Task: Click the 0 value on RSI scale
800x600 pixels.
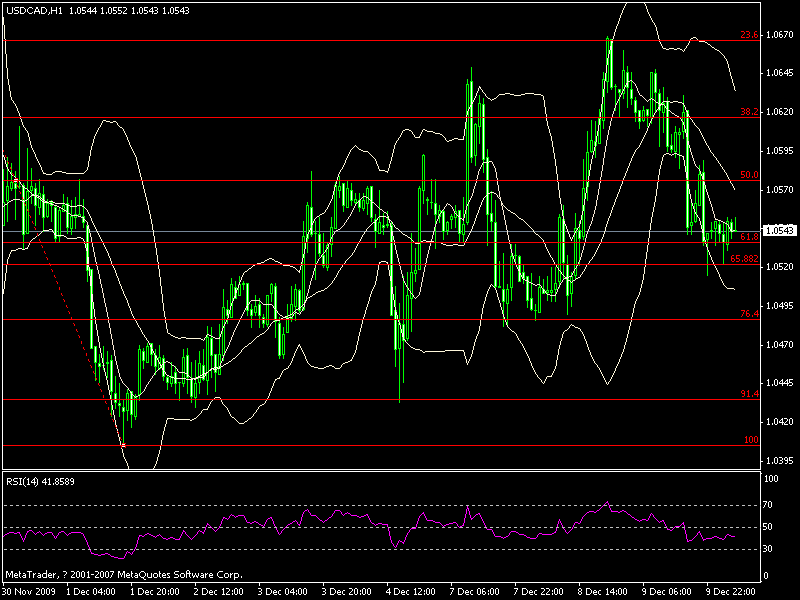Action: (x=765, y=576)
